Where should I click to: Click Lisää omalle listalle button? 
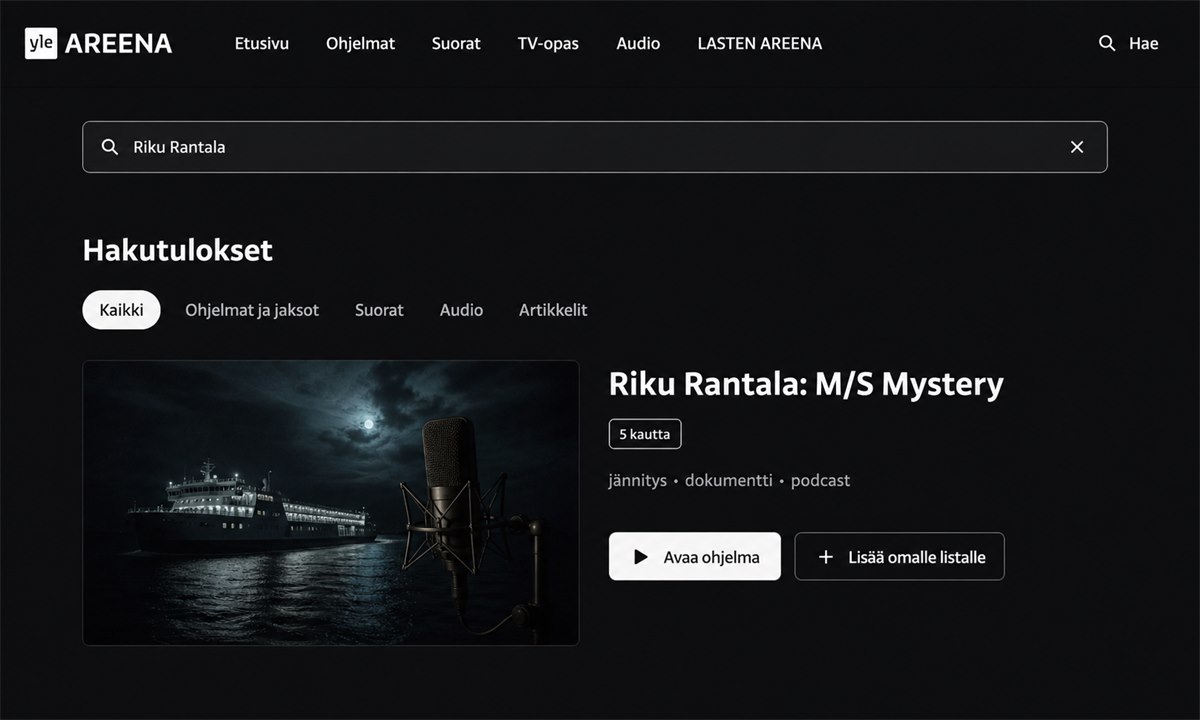pos(900,557)
